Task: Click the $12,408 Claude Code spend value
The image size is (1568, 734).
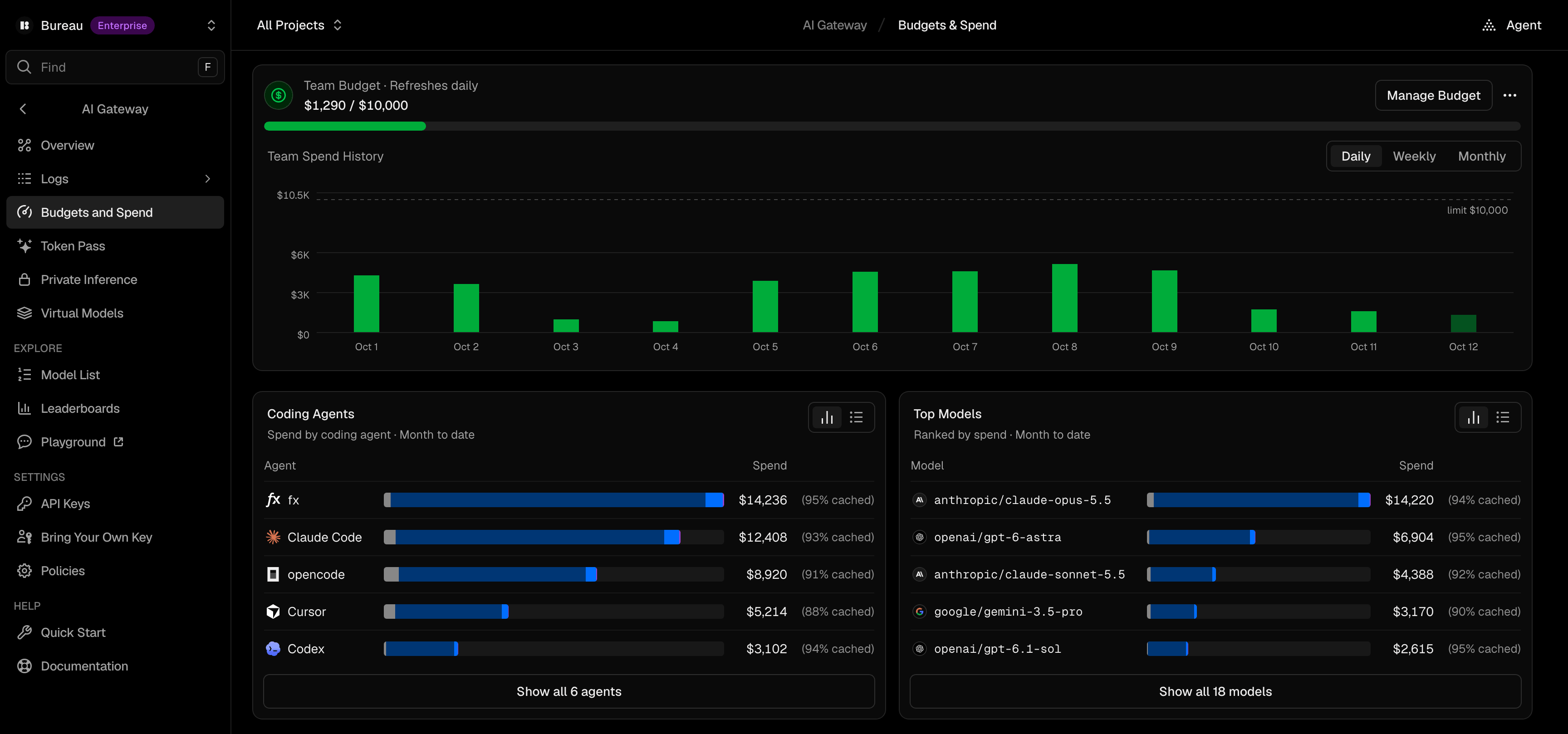Action: [763, 537]
